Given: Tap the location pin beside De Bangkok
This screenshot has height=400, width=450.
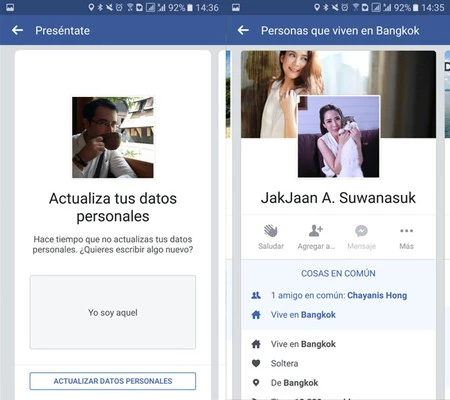Looking at the screenshot, I should 256,383.
